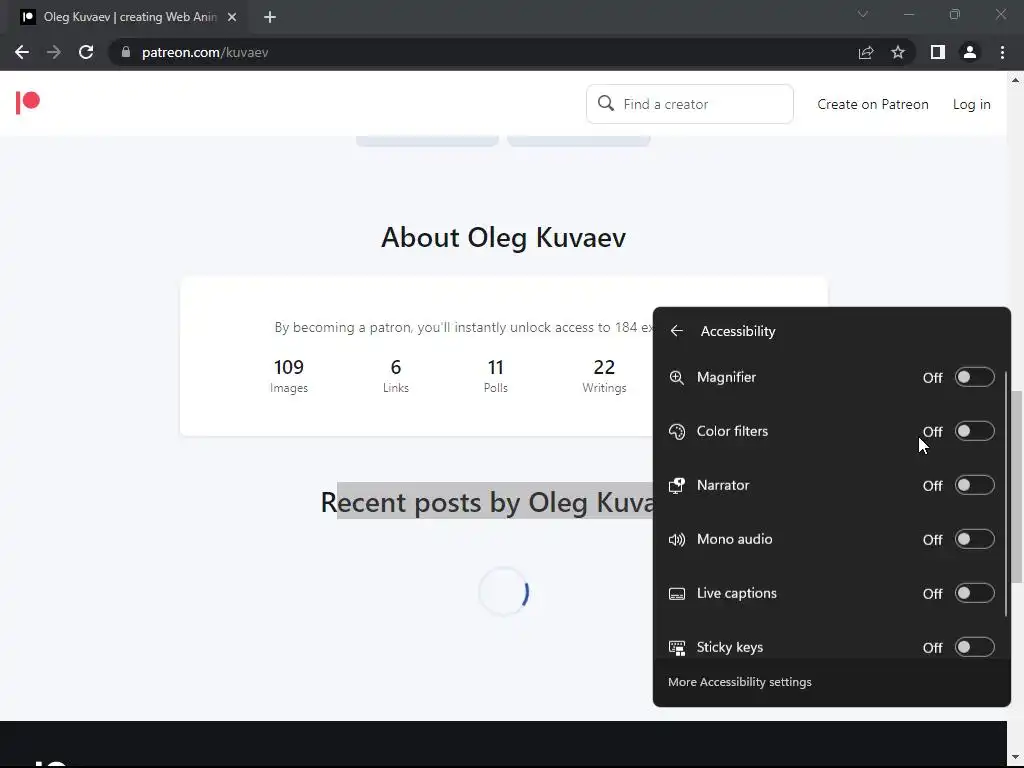Click the search magnifier icon in Find a creator
The image size is (1024, 768).
(x=606, y=103)
